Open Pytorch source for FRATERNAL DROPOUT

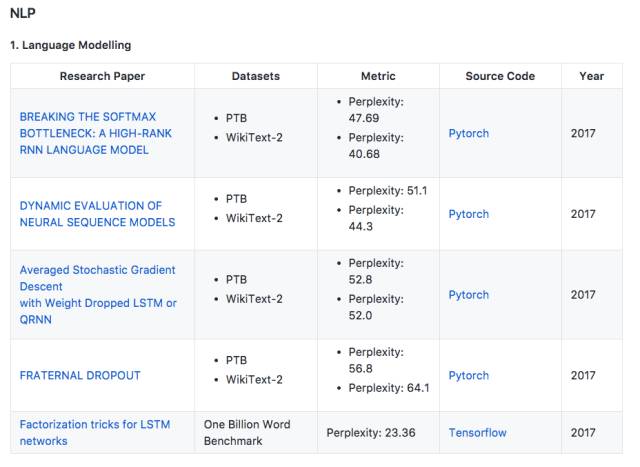coord(469,376)
